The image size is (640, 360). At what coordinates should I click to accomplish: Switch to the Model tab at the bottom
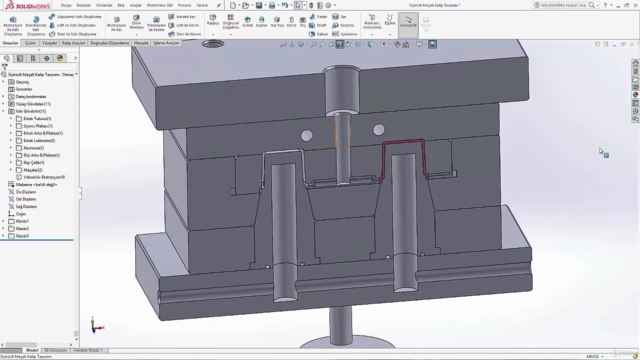[x=32, y=350]
